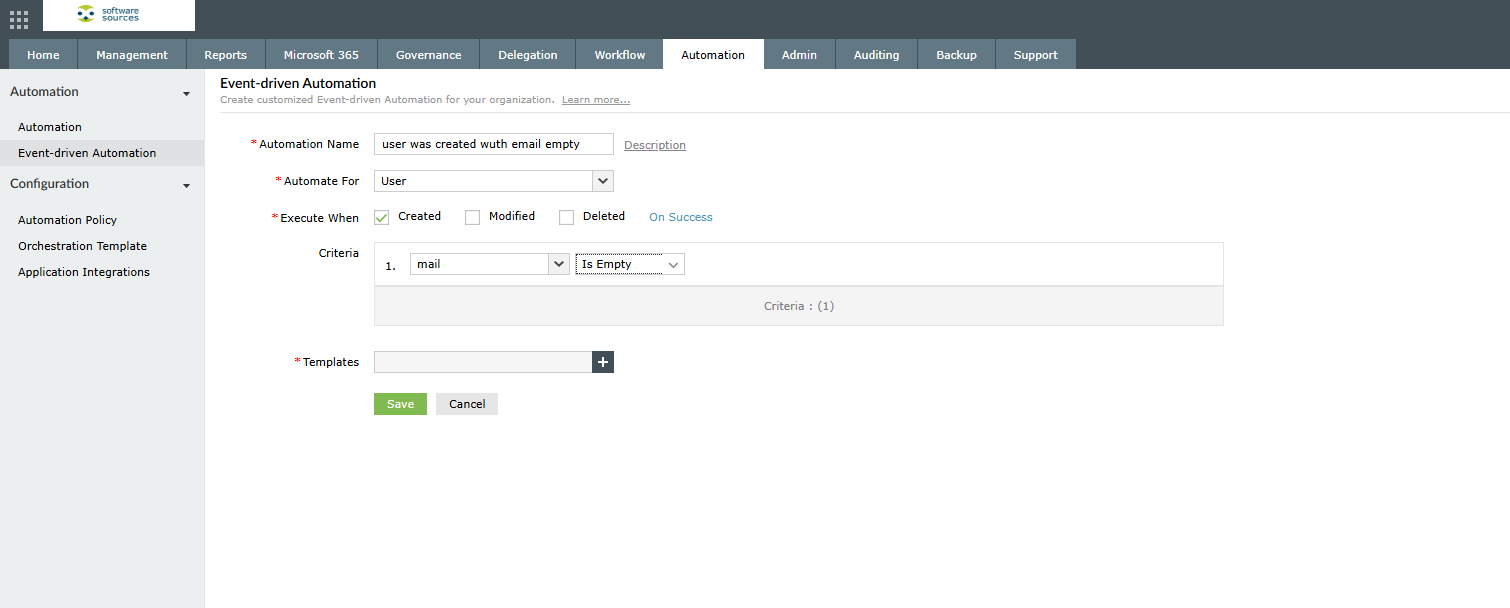The height and width of the screenshot is (608, 1510).
Task: Tick the Deleted checkbox
Action: pyautogui.click(x=567, y=217)
